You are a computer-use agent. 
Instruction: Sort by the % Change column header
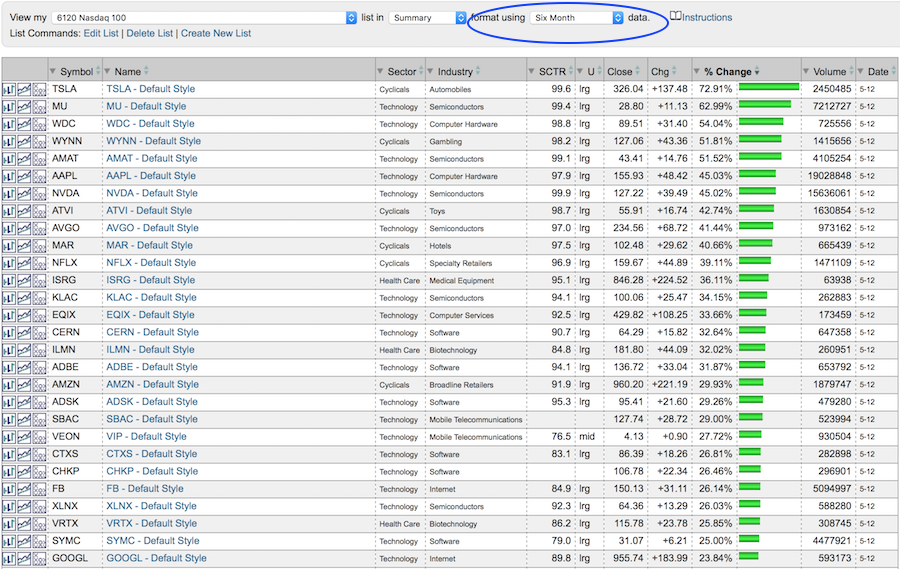(x=727, y=71)
